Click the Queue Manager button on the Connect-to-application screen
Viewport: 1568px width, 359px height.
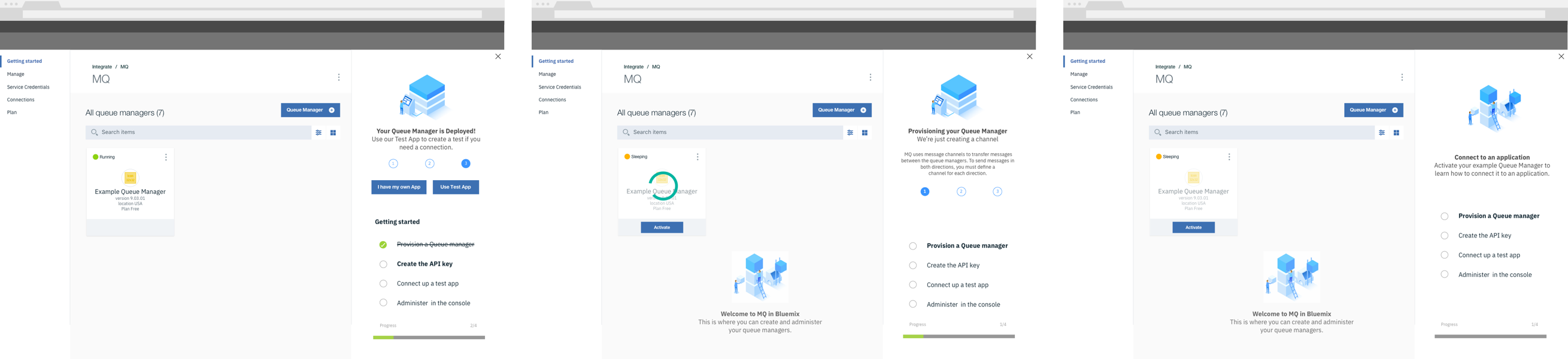point(1374,110)
